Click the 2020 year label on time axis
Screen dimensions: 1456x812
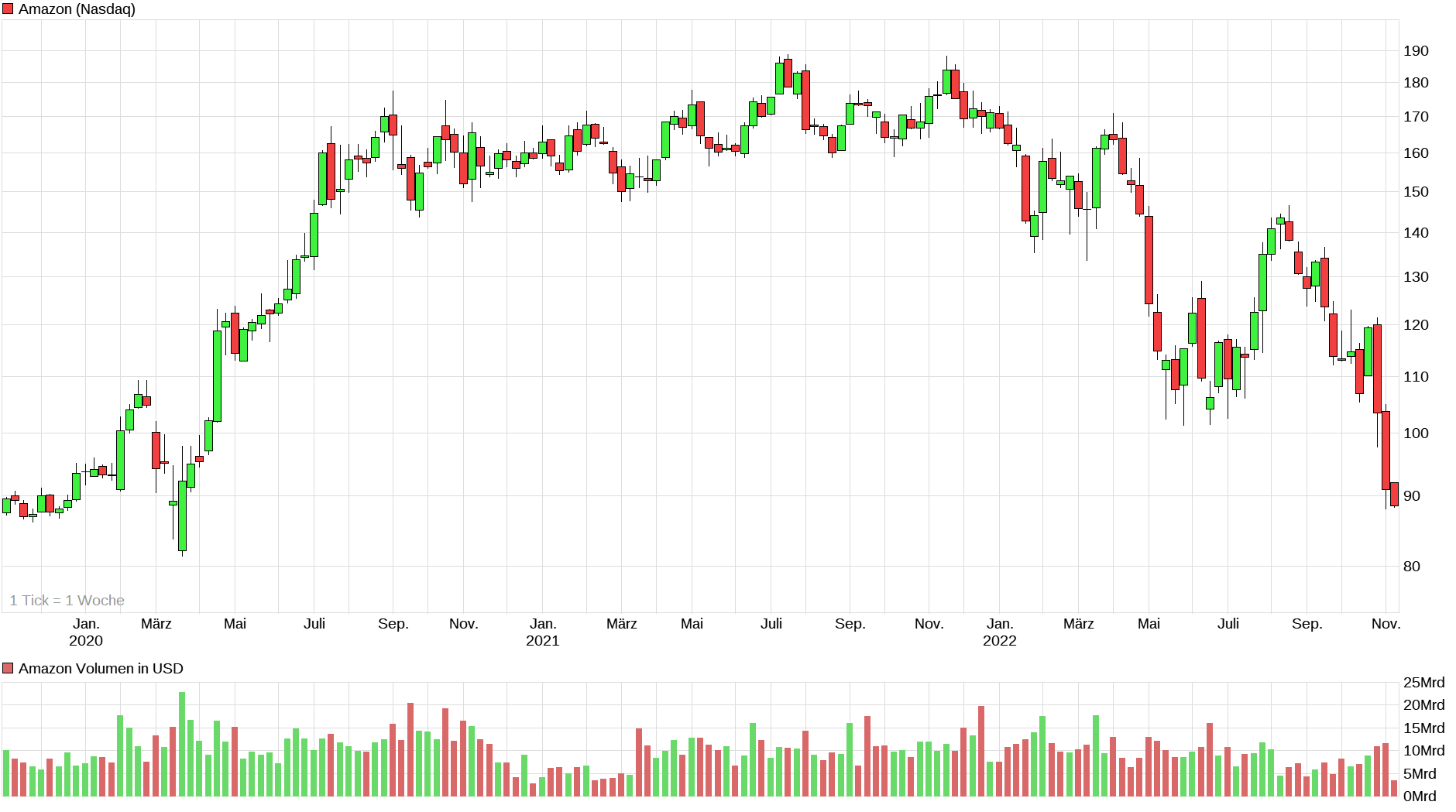(x=86, y=641)
